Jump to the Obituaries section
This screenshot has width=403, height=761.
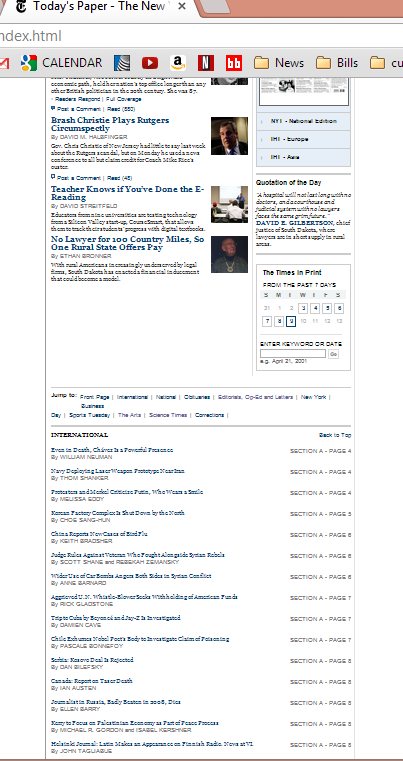pos(197,397)
